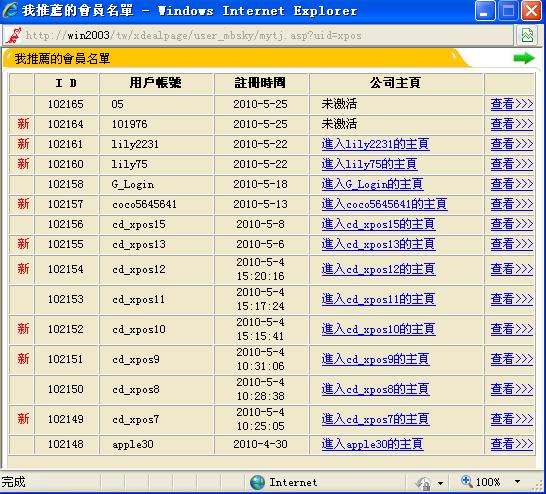Open the apple30 homepage link
This screenshot has width=546, height=494.
tap(372, 444)
